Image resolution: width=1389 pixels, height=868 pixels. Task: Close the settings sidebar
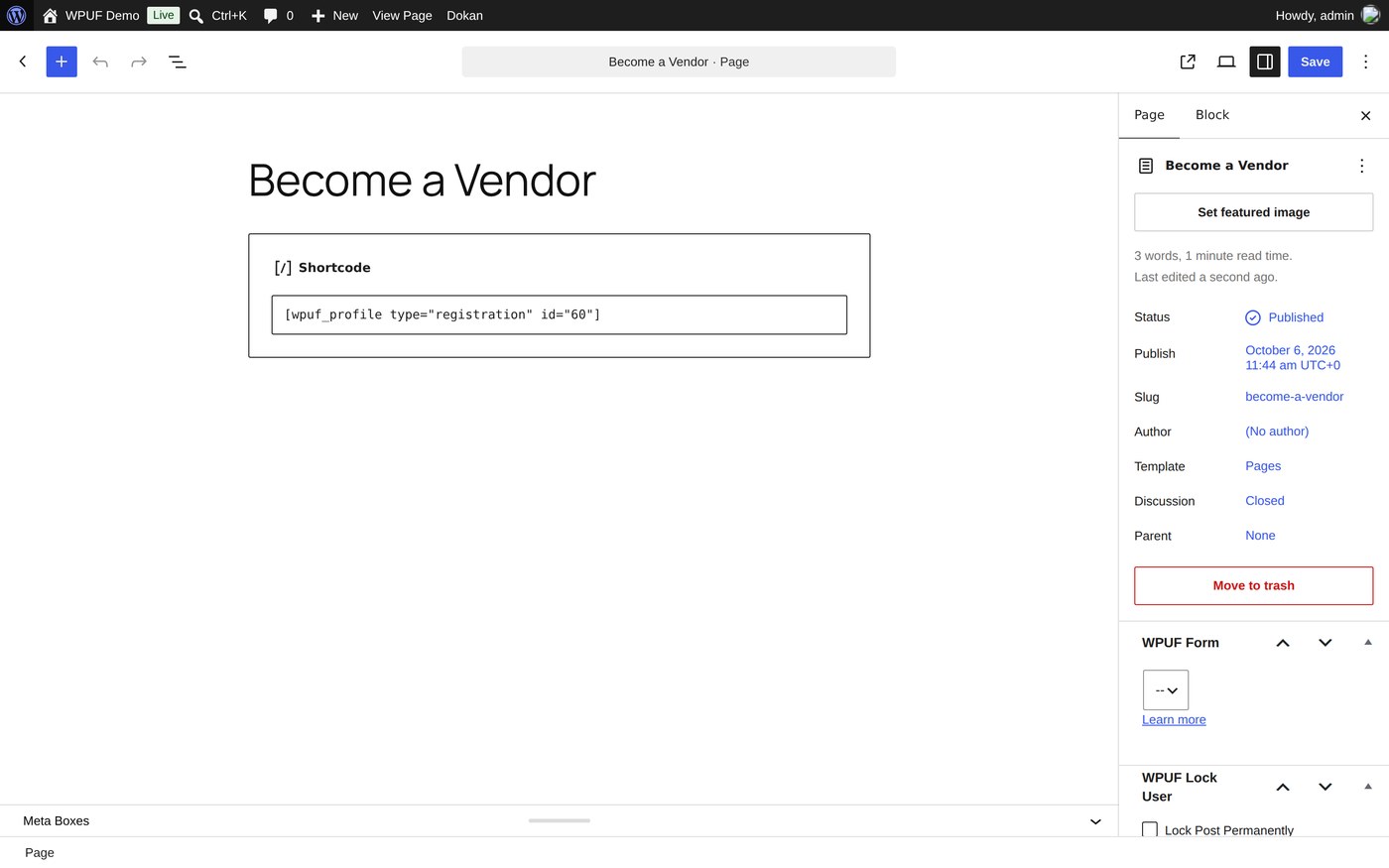click(1365, 115)
